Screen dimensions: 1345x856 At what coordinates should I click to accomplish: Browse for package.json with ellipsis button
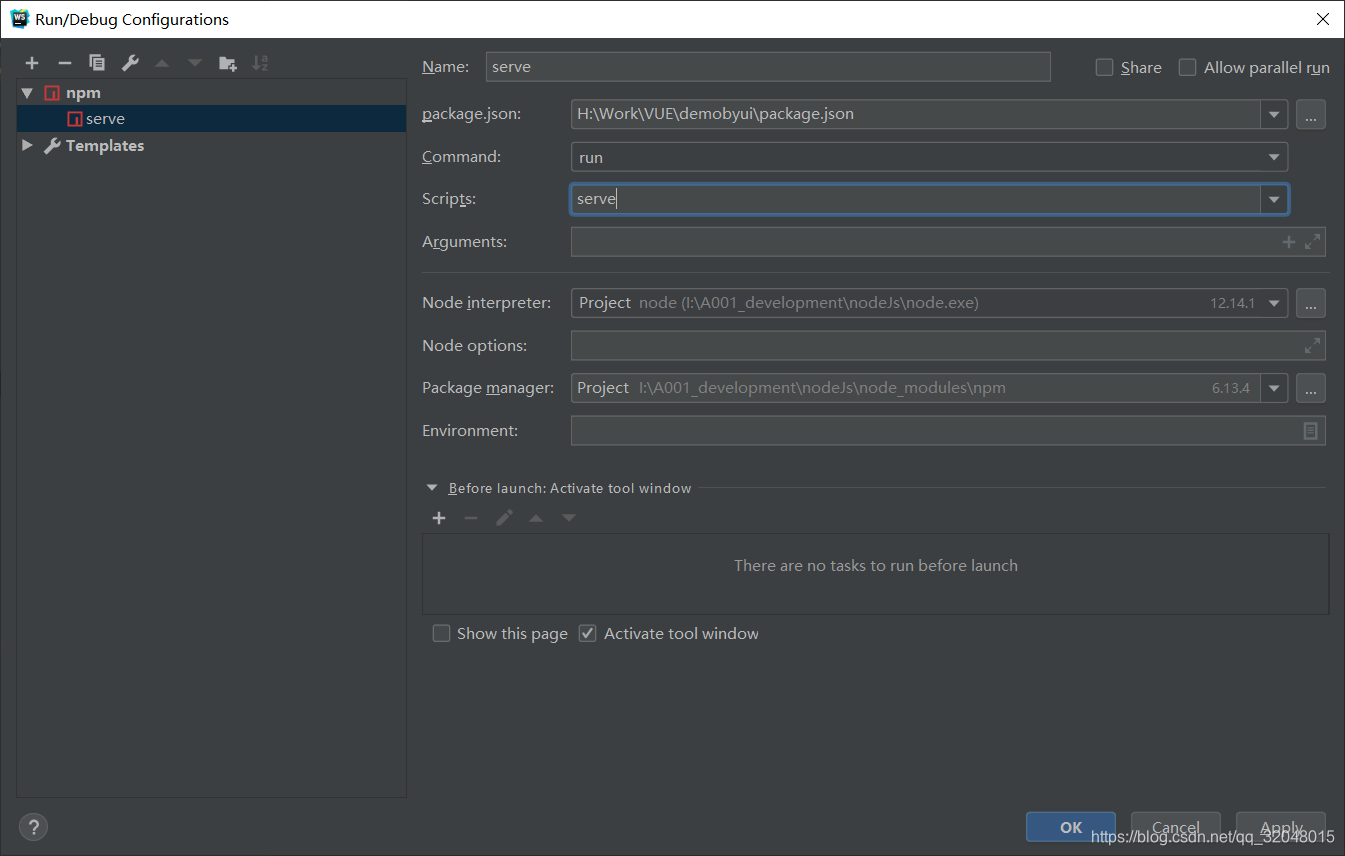1311,115
